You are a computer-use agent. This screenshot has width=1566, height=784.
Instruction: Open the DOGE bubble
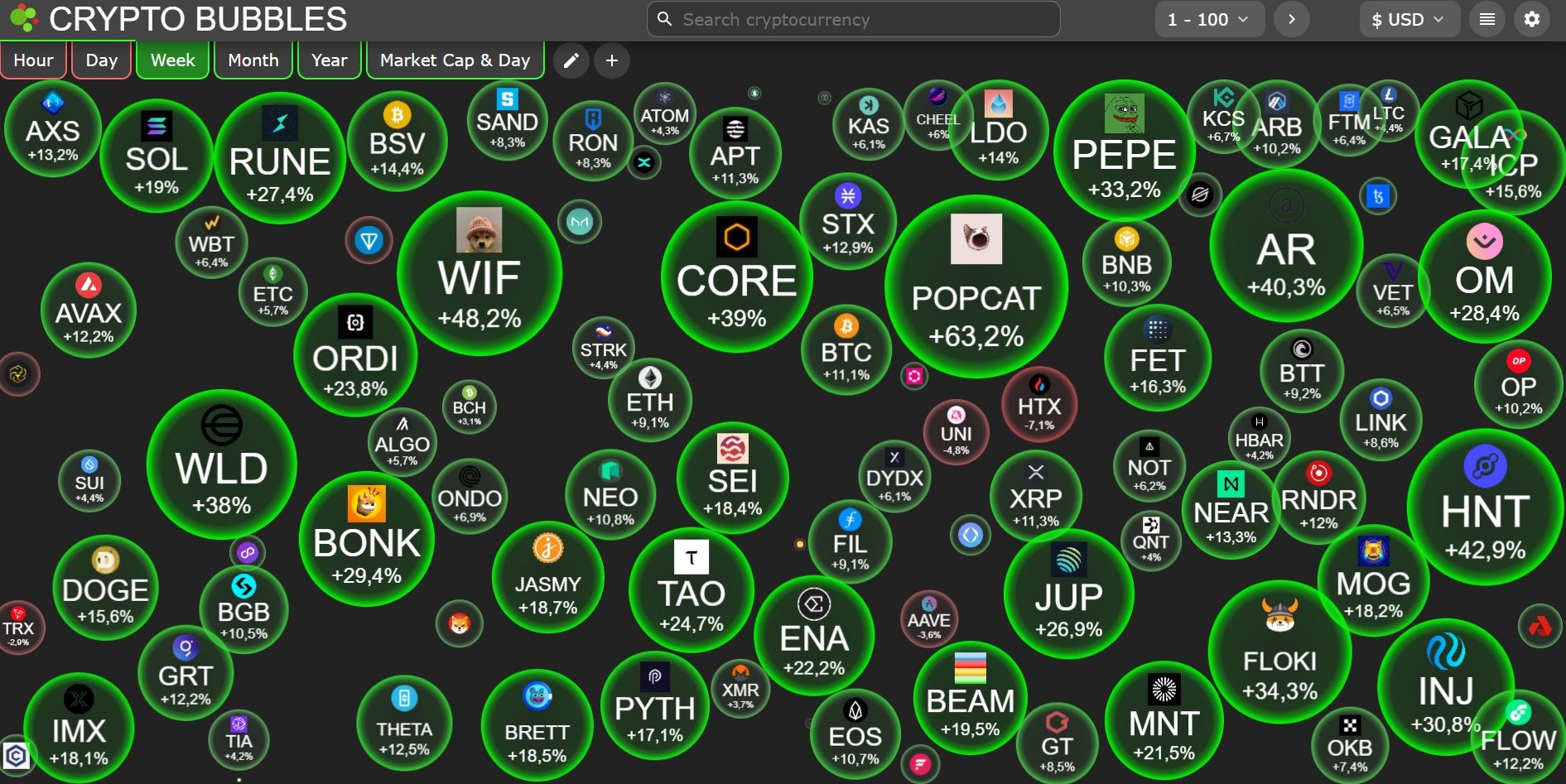click(105, 587)
